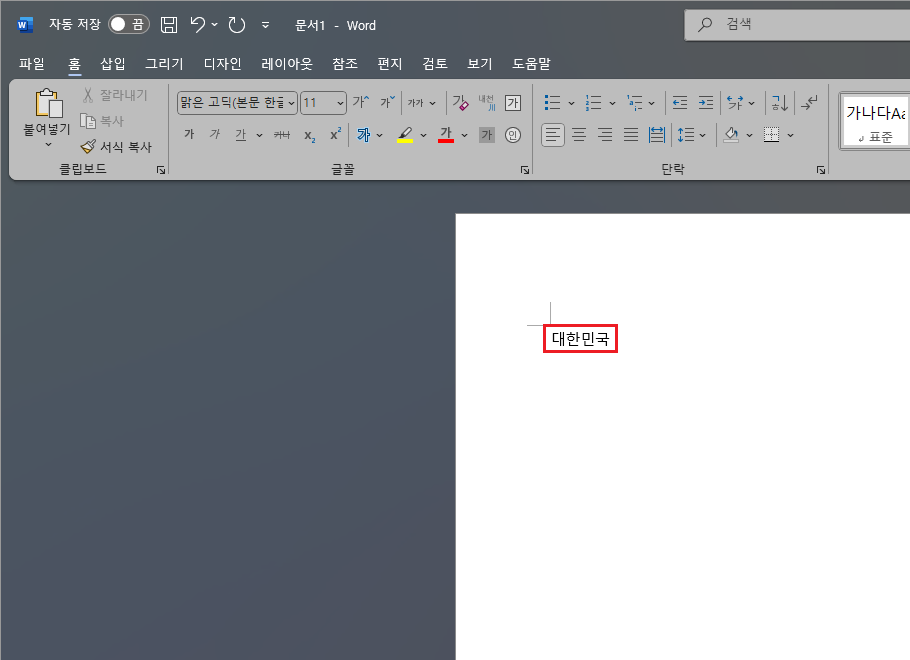Switch to the 삽입 (Insert) tab
This screenshot has width=910, height=660.
coord(113,63)
